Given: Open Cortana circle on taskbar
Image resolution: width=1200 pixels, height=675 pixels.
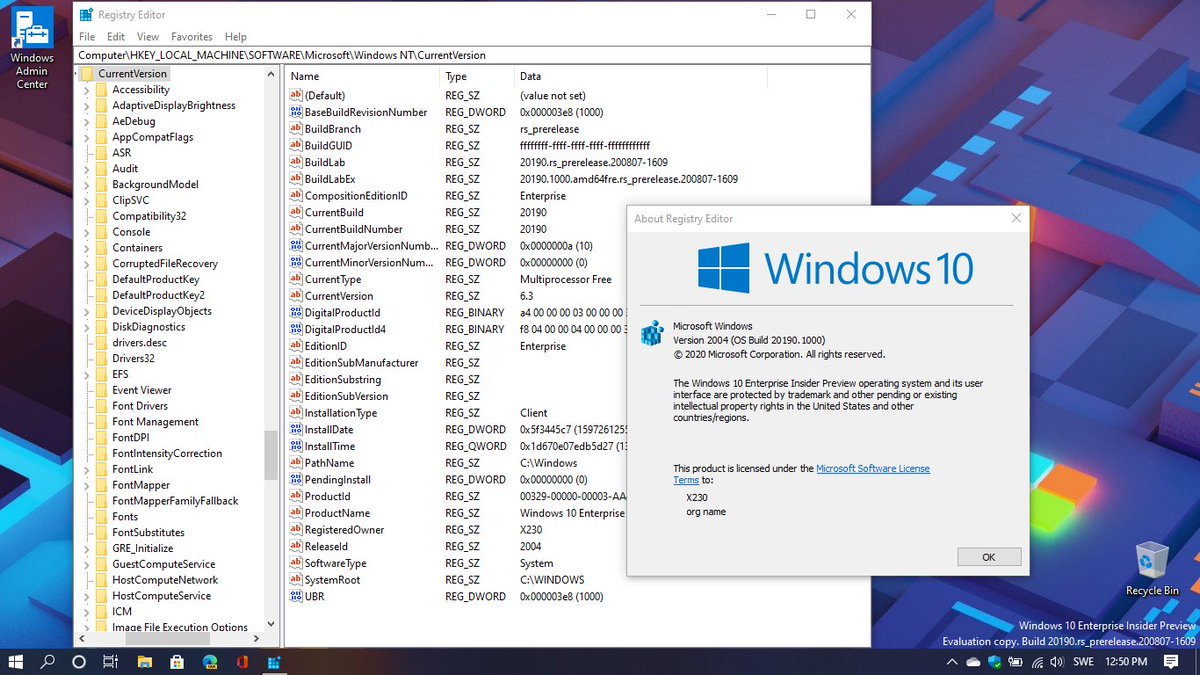Looking at the screenshot, I should click(x=79, y=662).
